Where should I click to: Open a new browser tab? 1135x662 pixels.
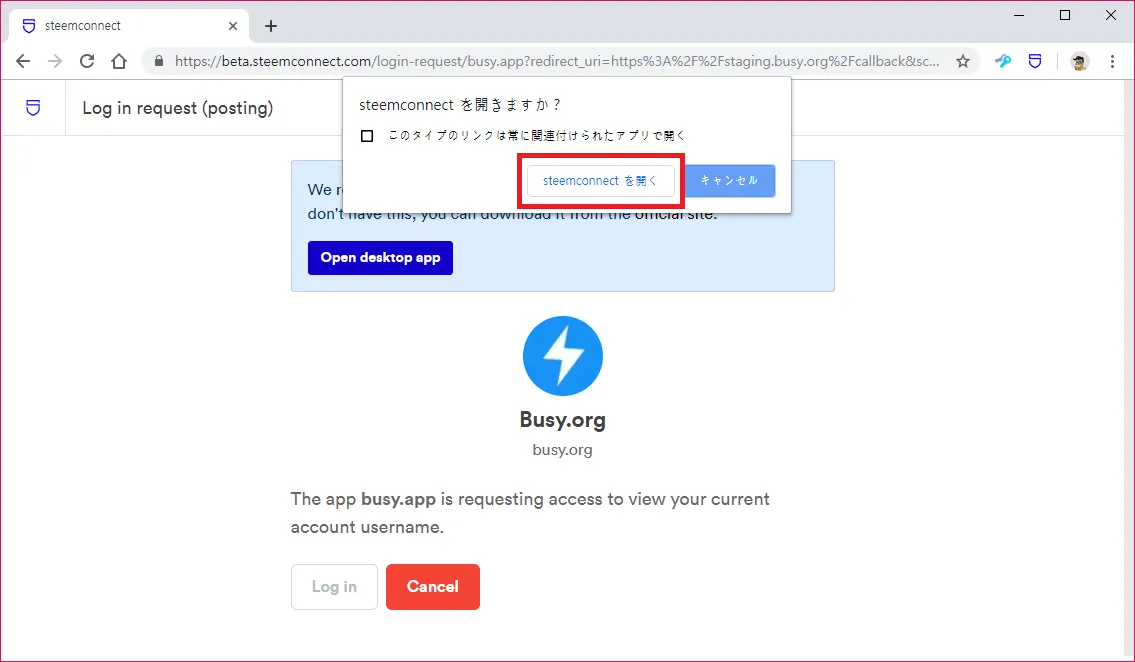pyautogui.click(x=271, y=26)
